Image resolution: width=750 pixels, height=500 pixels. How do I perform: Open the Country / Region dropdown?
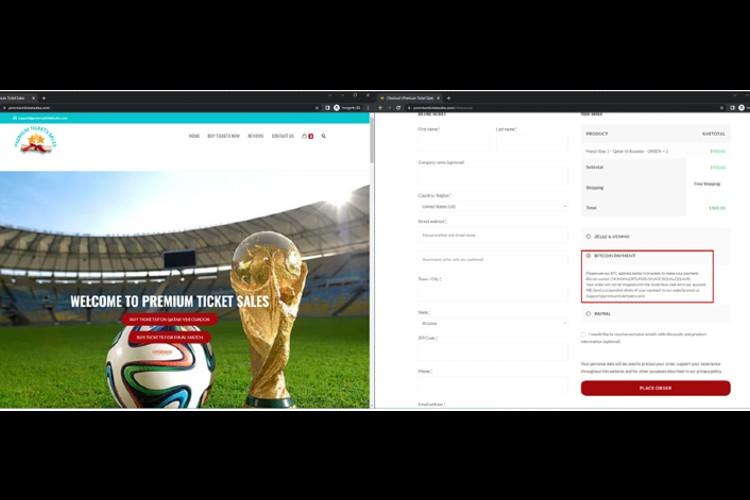click(493, 207)
